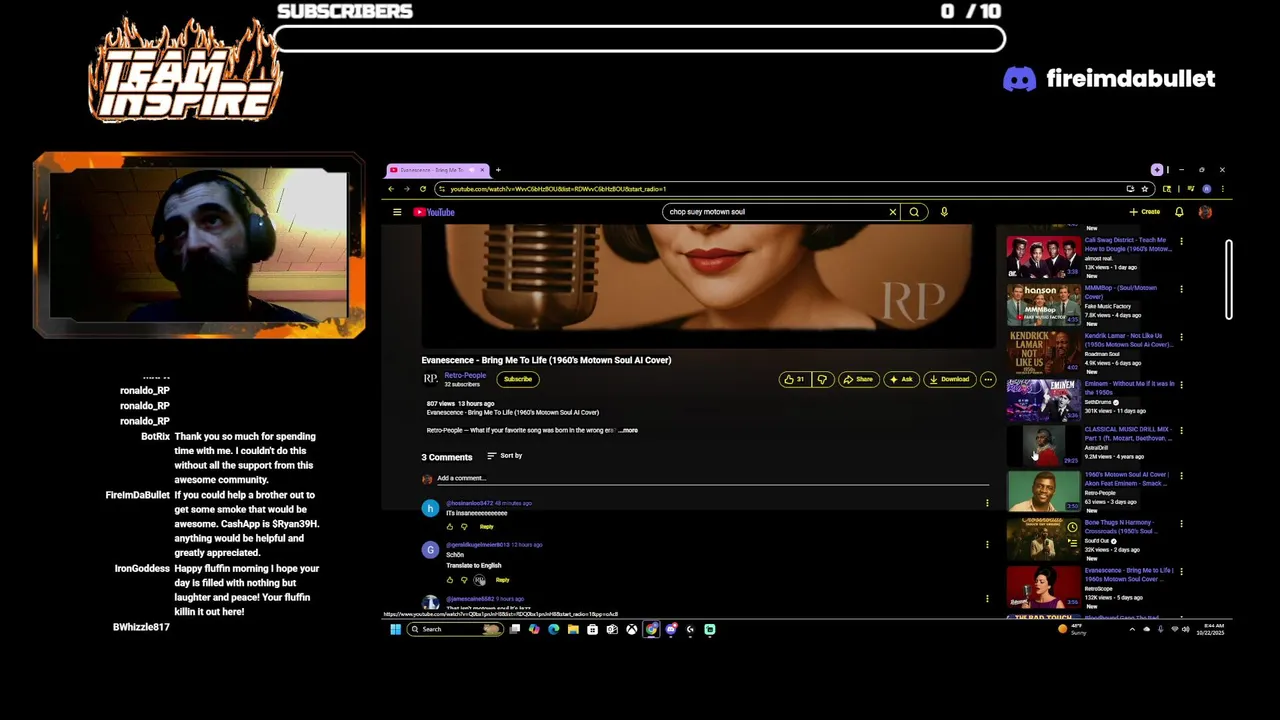The height and width of the screenshot is (720, 1280).
Task: Open Retro-People channel avatar
Action: pos(430,379)
